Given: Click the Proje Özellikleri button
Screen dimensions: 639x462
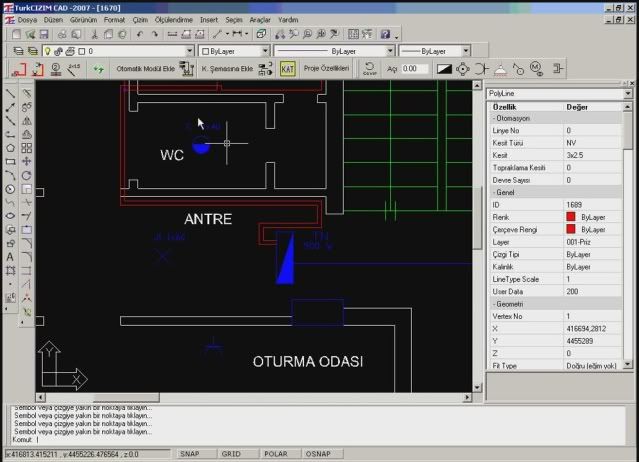Looking at the screenshot, I should click(326, 68).
